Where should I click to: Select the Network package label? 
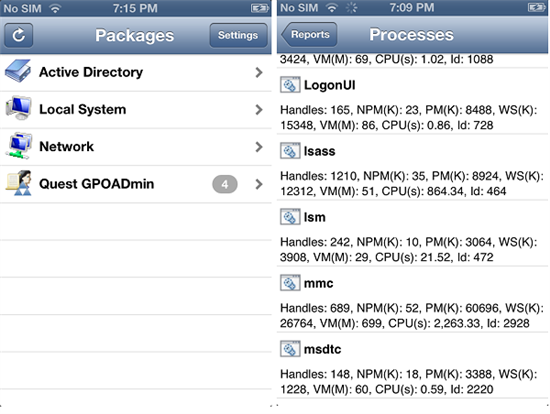pyautogui.click(x=67, y=147)
